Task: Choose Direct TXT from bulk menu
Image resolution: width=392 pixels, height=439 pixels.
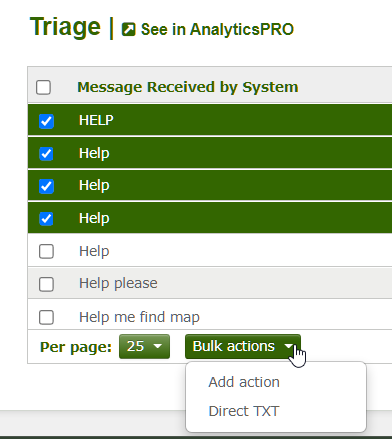Action: pos(244,411)
